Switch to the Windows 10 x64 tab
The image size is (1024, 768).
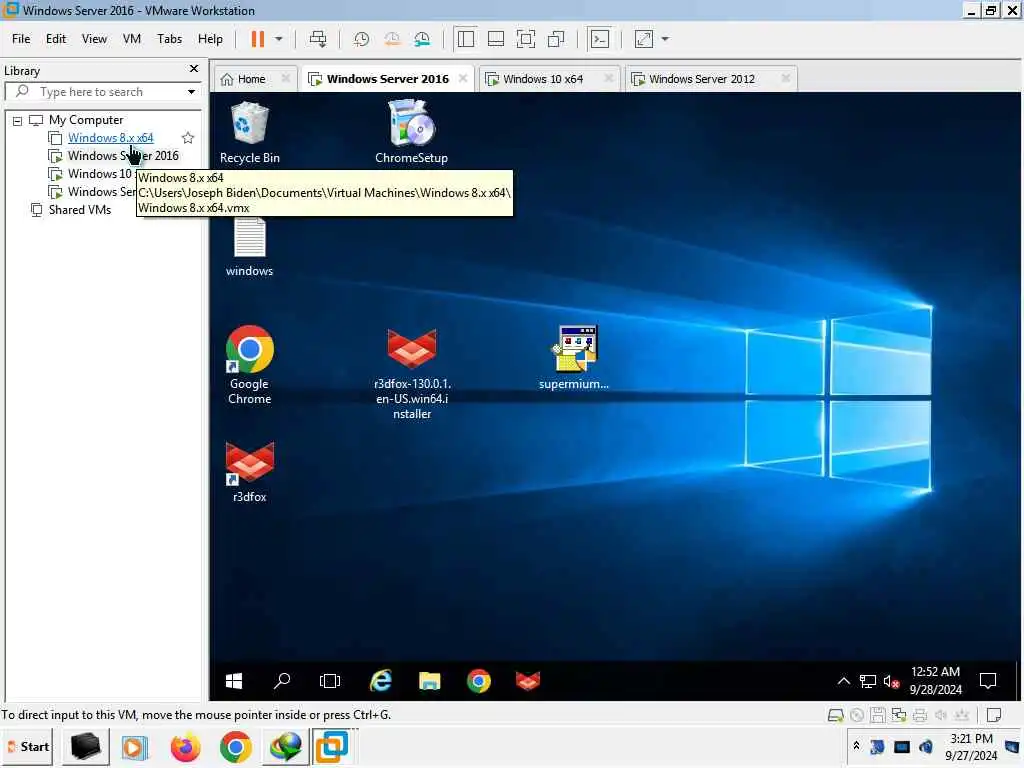pos(542,79)
